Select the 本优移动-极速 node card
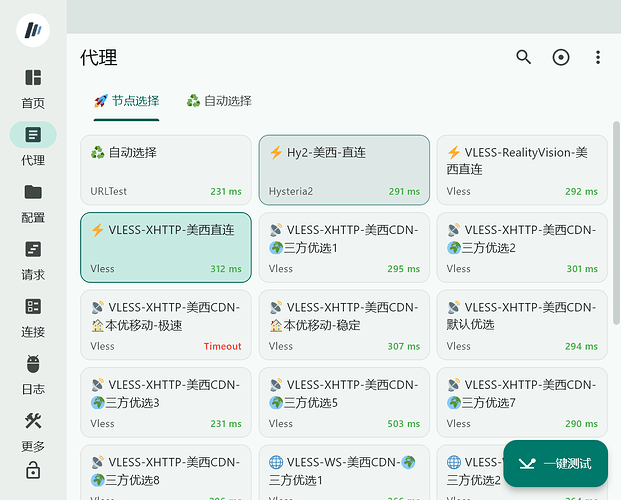Image resolution: width=621 pixels, height=500 pixels. click(166, 325)
